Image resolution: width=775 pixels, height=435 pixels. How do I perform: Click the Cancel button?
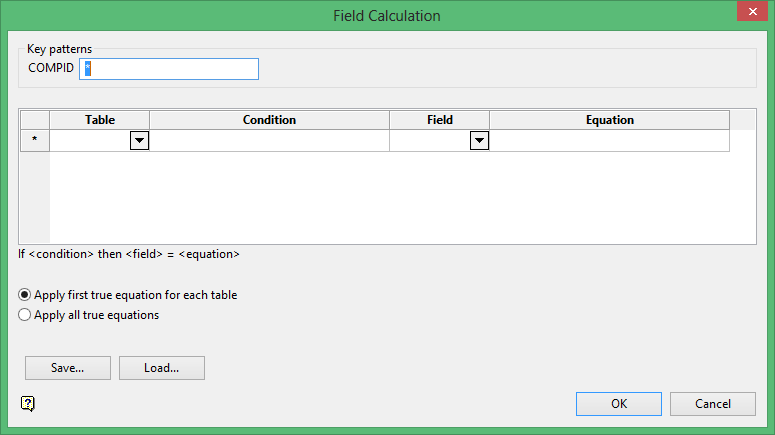click(713, 403)
